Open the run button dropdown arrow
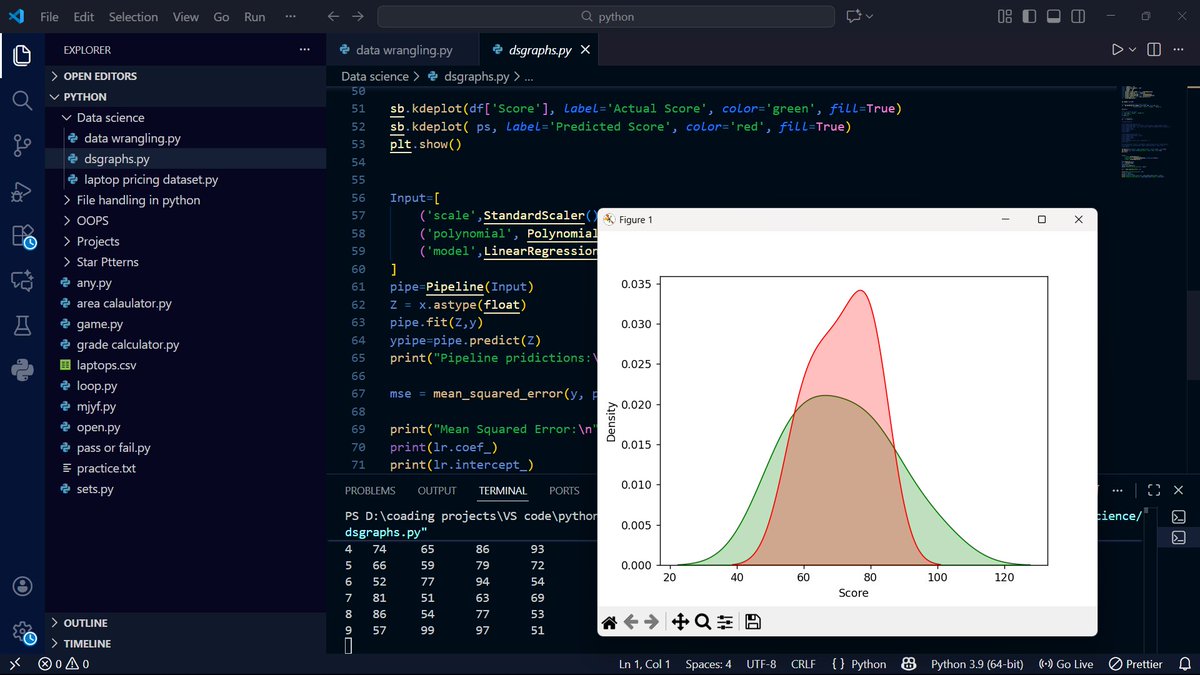The width and height of the screenshot is (1200, 675). click(1133, 49)
